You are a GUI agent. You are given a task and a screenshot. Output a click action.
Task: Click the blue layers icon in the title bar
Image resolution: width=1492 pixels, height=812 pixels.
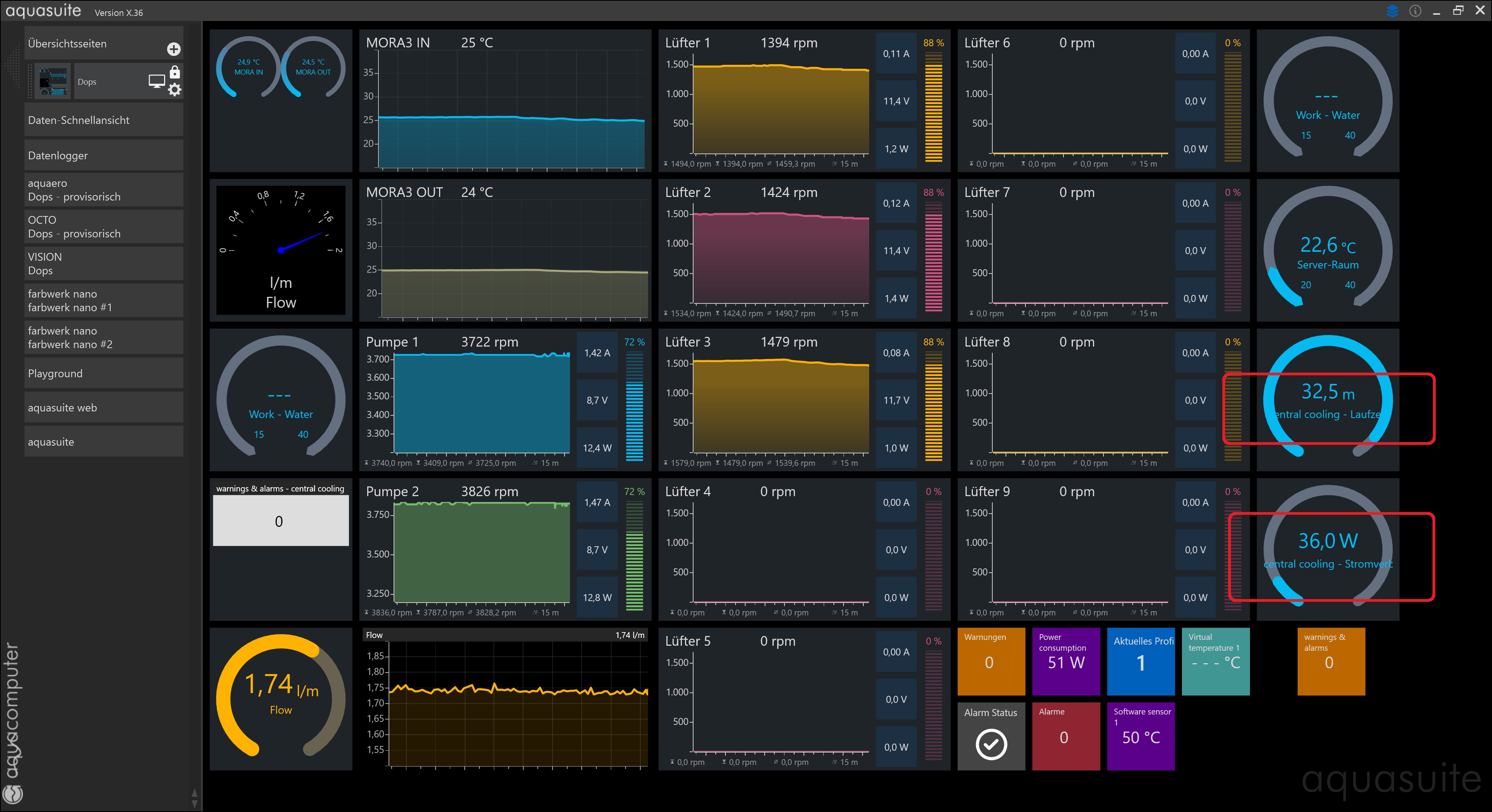tap(1393, 11)
